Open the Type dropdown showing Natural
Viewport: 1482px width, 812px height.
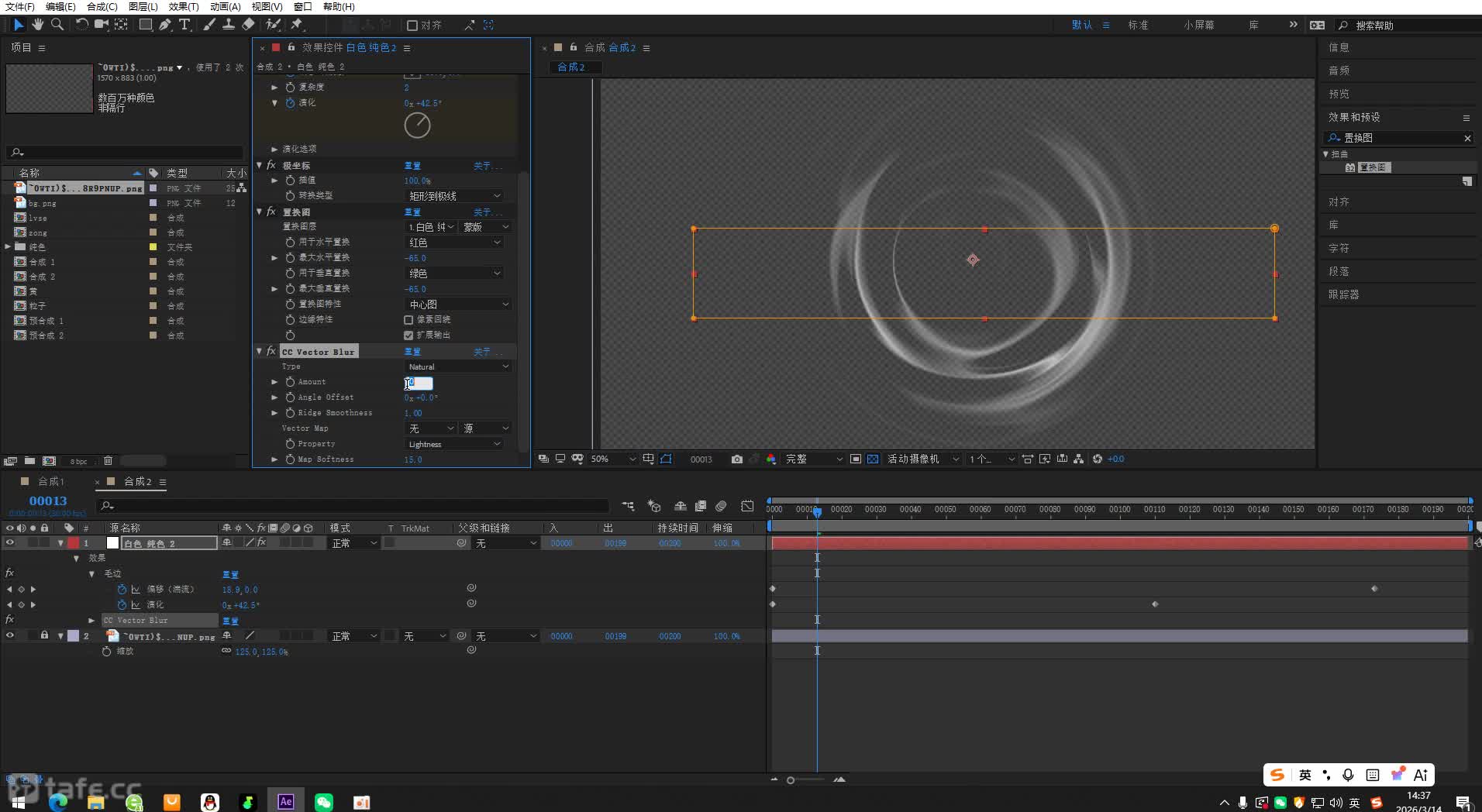[458, 366]
